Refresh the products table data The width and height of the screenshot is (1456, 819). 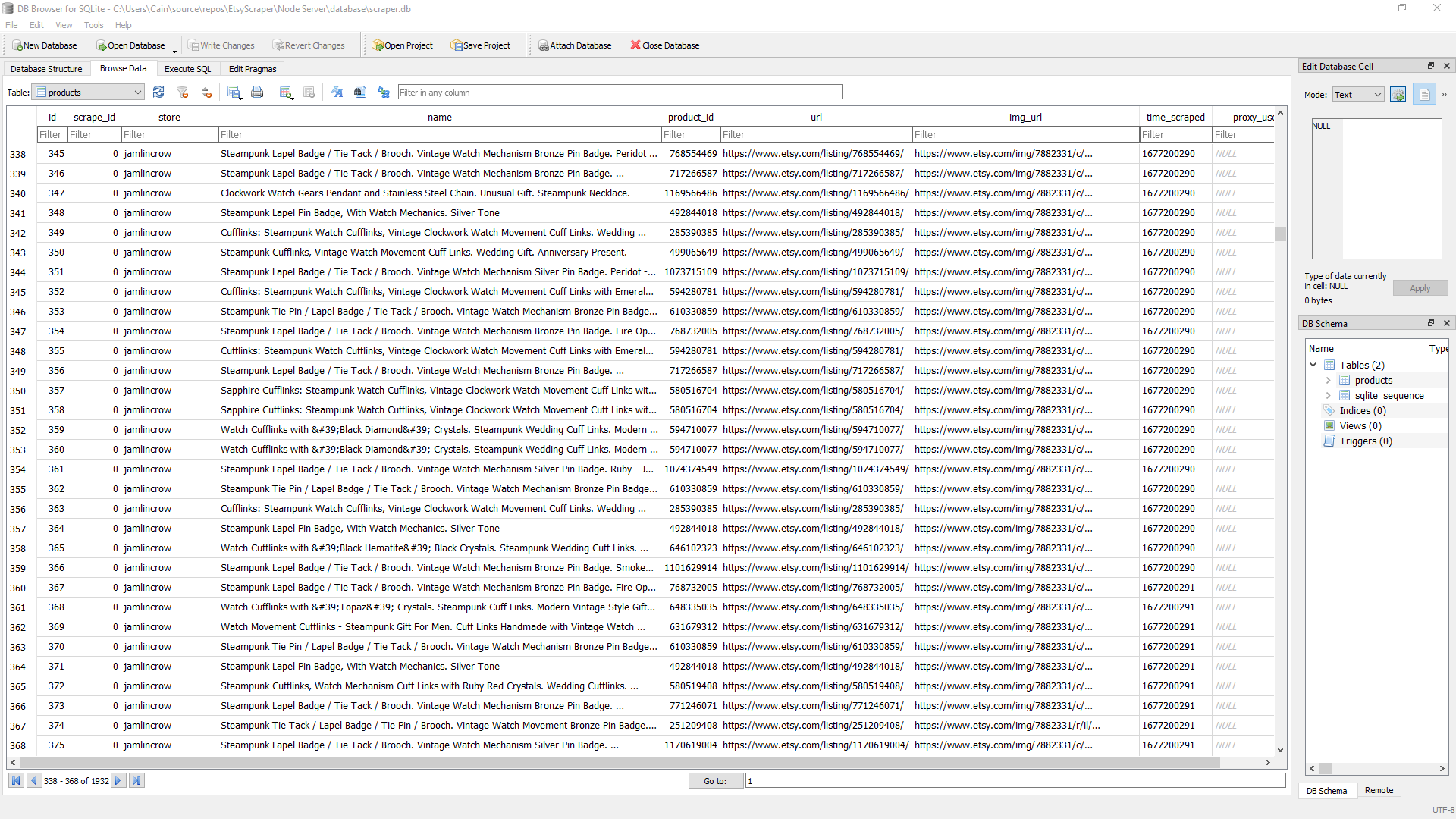pos(158,92)
